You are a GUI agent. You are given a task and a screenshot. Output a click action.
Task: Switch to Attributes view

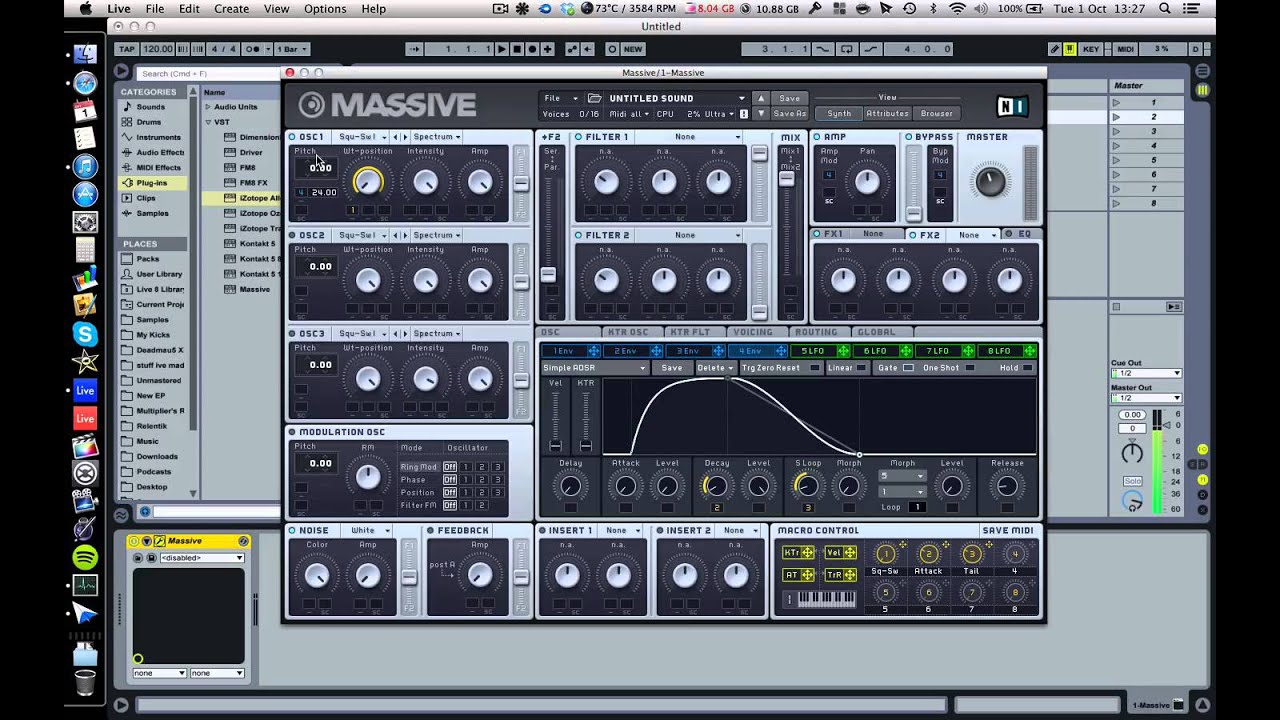click(x=887, y=113)
